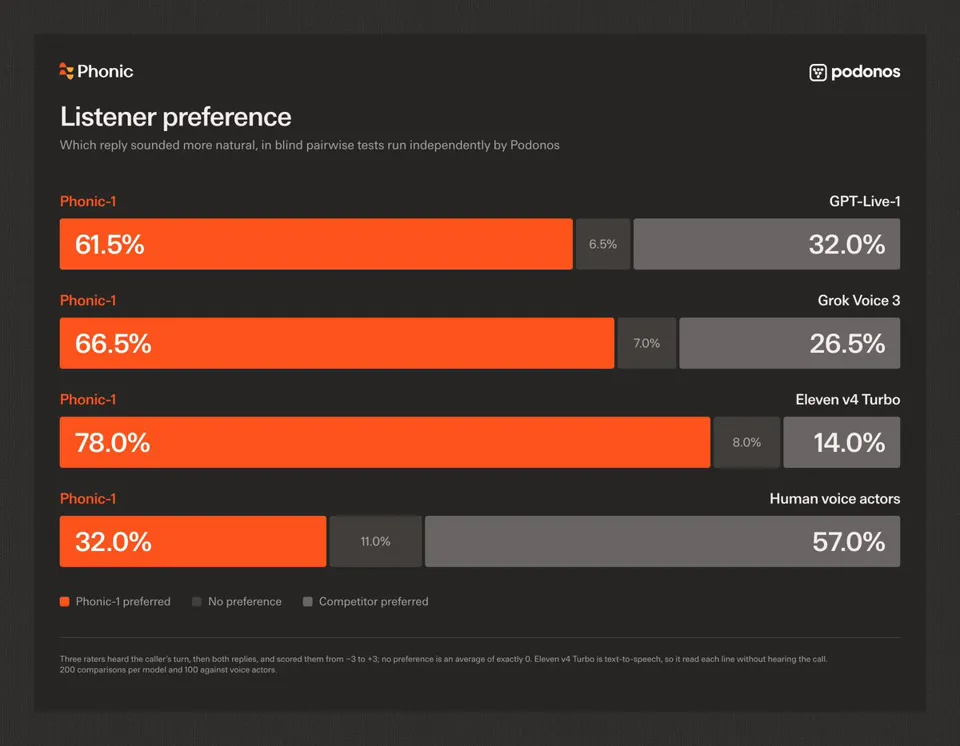Click the 14.0% Eleven v4 Turbo bar
The image size is (960, 746).
pos(842,442)
